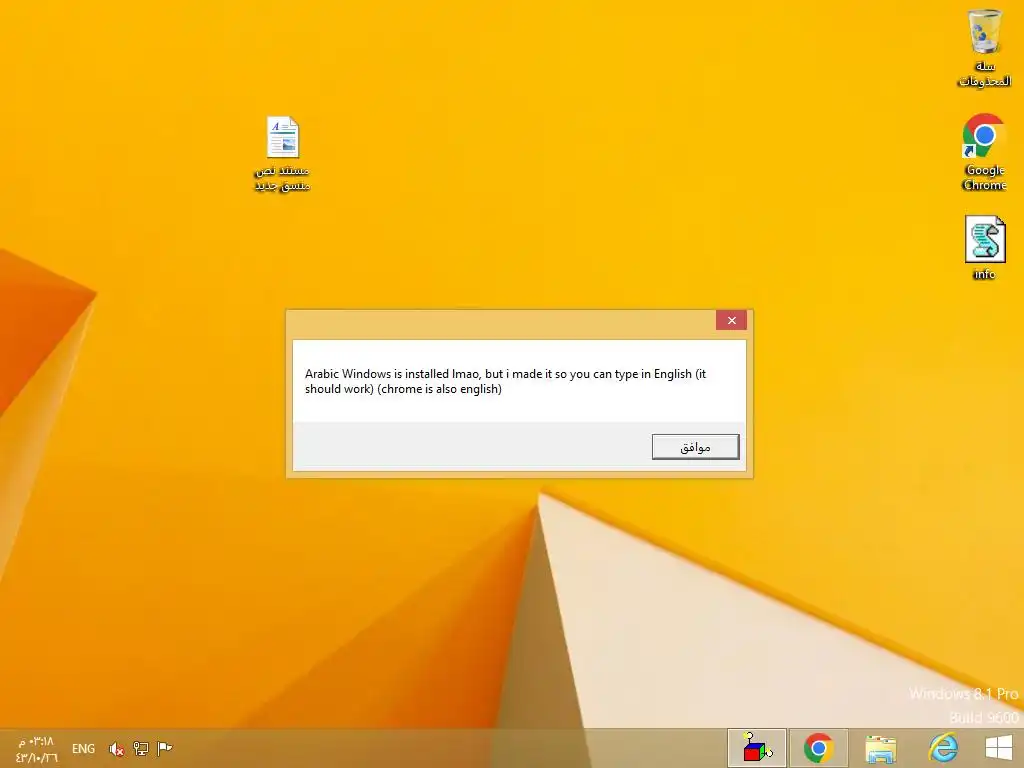Open the Recycle Bin desktop icon

pyautogui.click(x=984, y=47)
